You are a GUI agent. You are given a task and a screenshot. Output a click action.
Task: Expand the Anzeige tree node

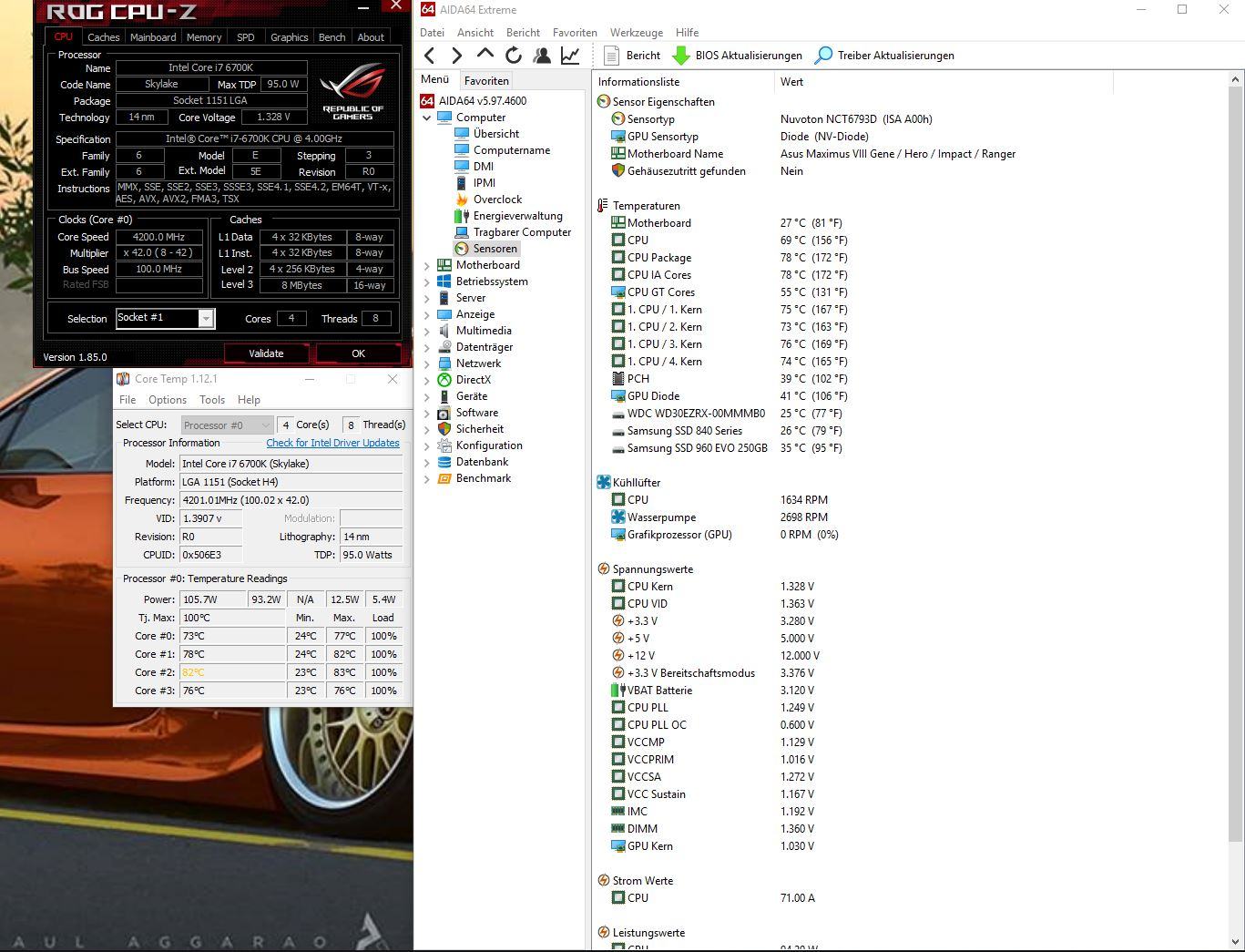coord(426,314)
